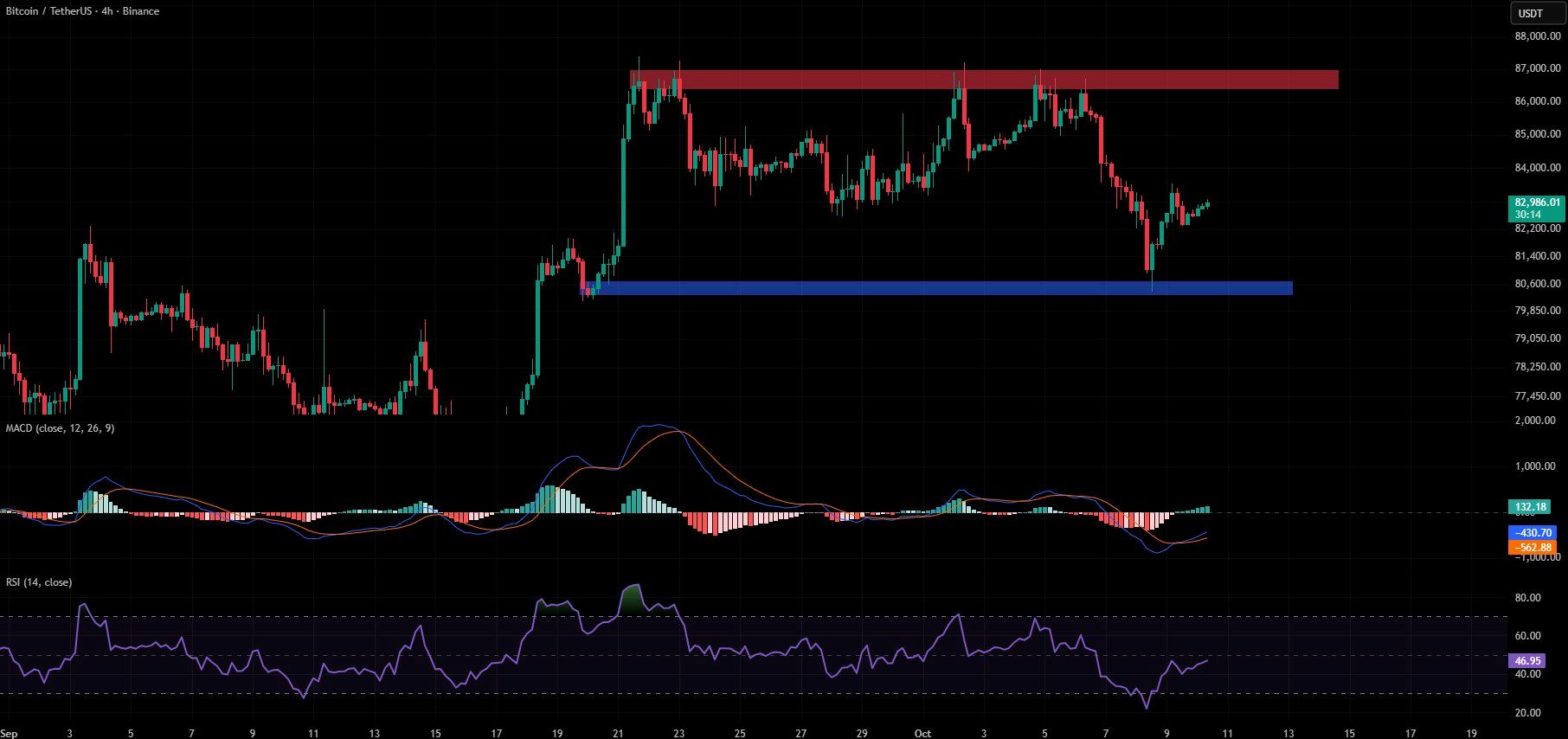
Task: Click the MACD histogram value 132.18
Action: [x=1531, y=507]
